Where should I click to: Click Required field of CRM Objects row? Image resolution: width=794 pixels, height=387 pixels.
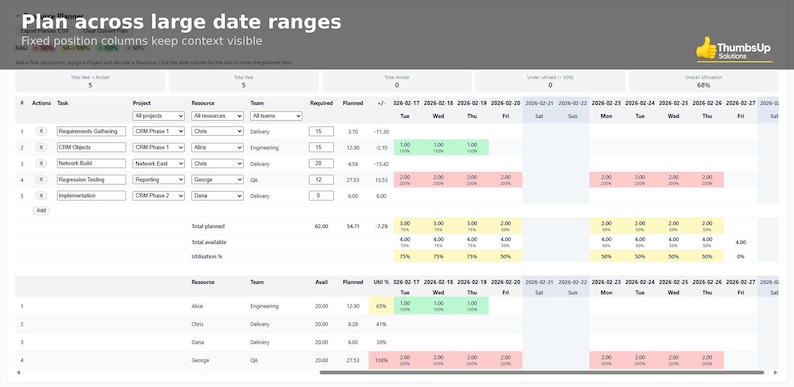click(321, 147)
